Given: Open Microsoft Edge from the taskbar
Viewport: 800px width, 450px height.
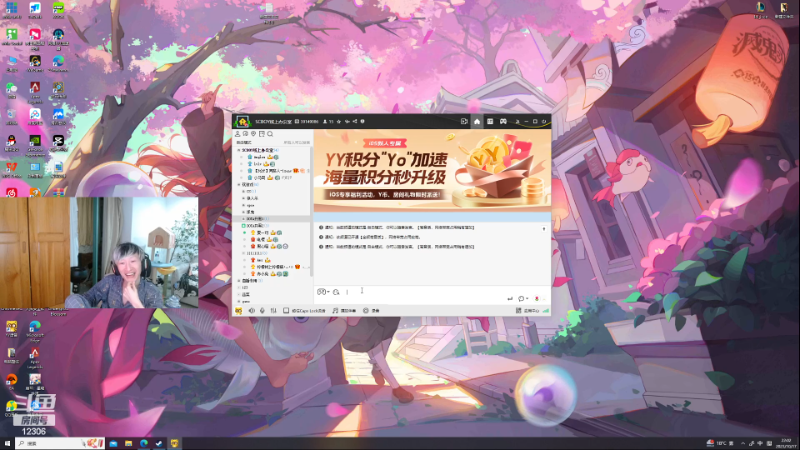Looking at the screenshot, I should coord(144,443).
